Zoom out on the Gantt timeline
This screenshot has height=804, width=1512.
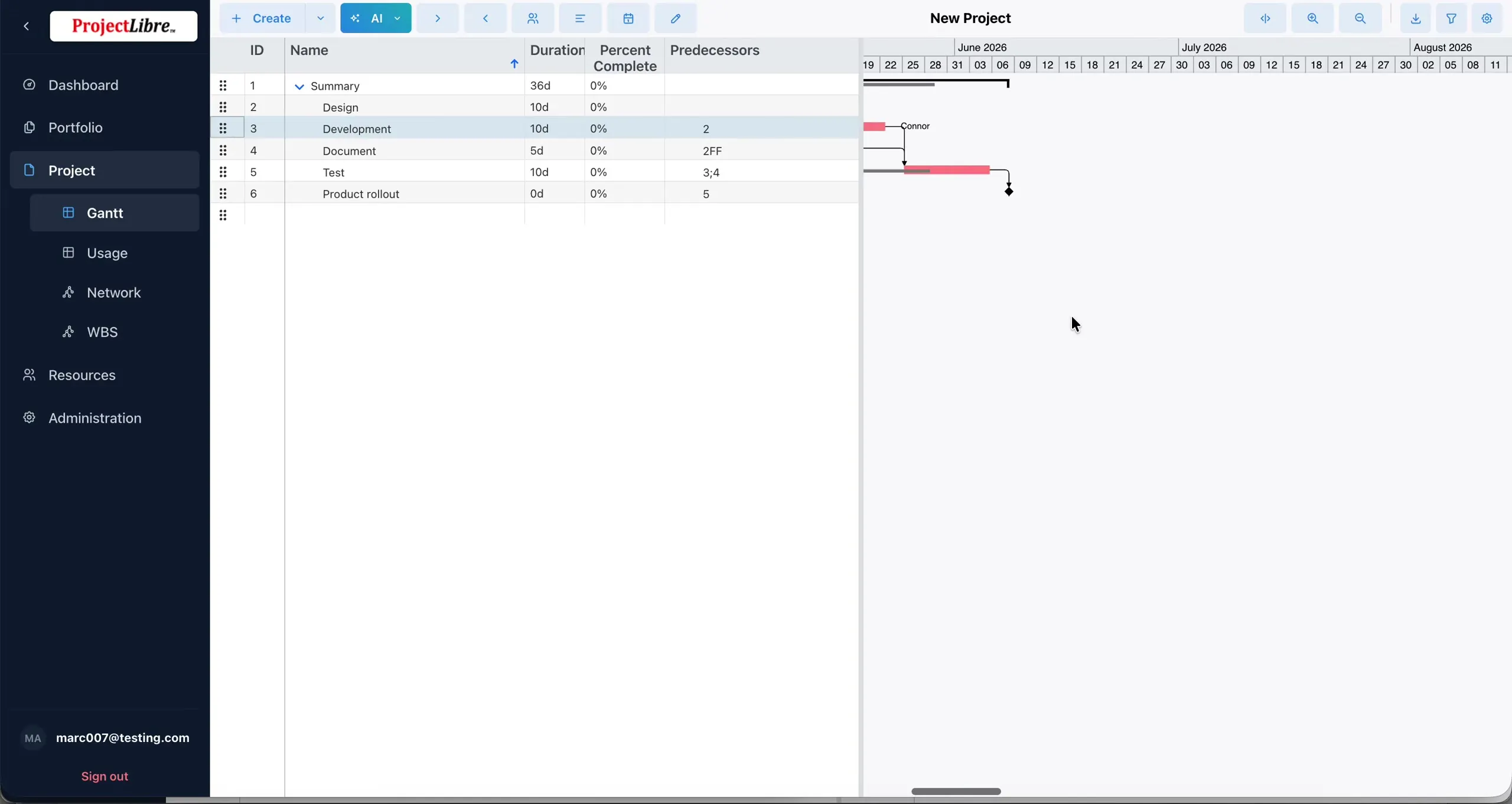(x=1360, y=18)
